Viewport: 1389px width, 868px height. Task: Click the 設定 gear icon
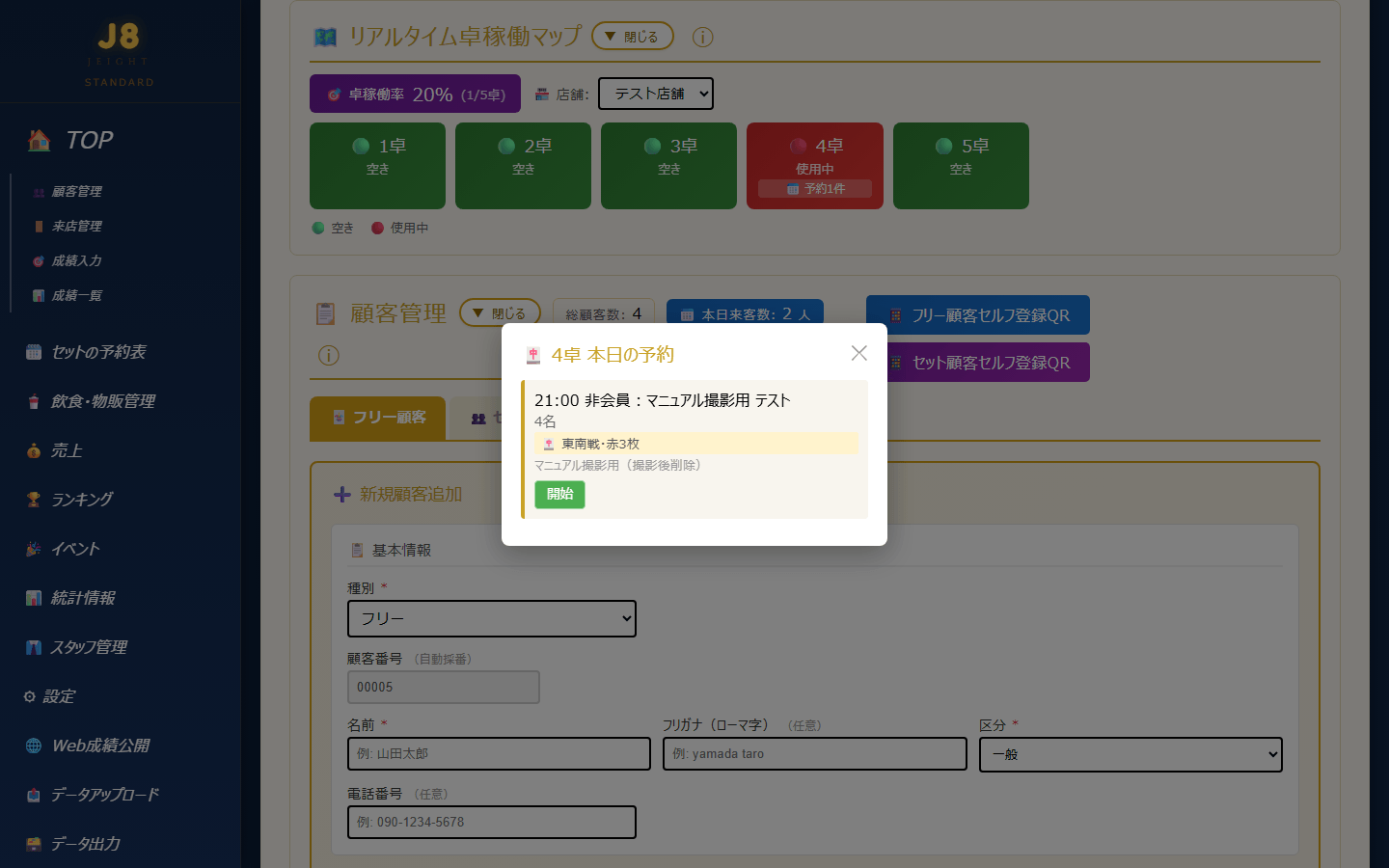pos(30,696)
